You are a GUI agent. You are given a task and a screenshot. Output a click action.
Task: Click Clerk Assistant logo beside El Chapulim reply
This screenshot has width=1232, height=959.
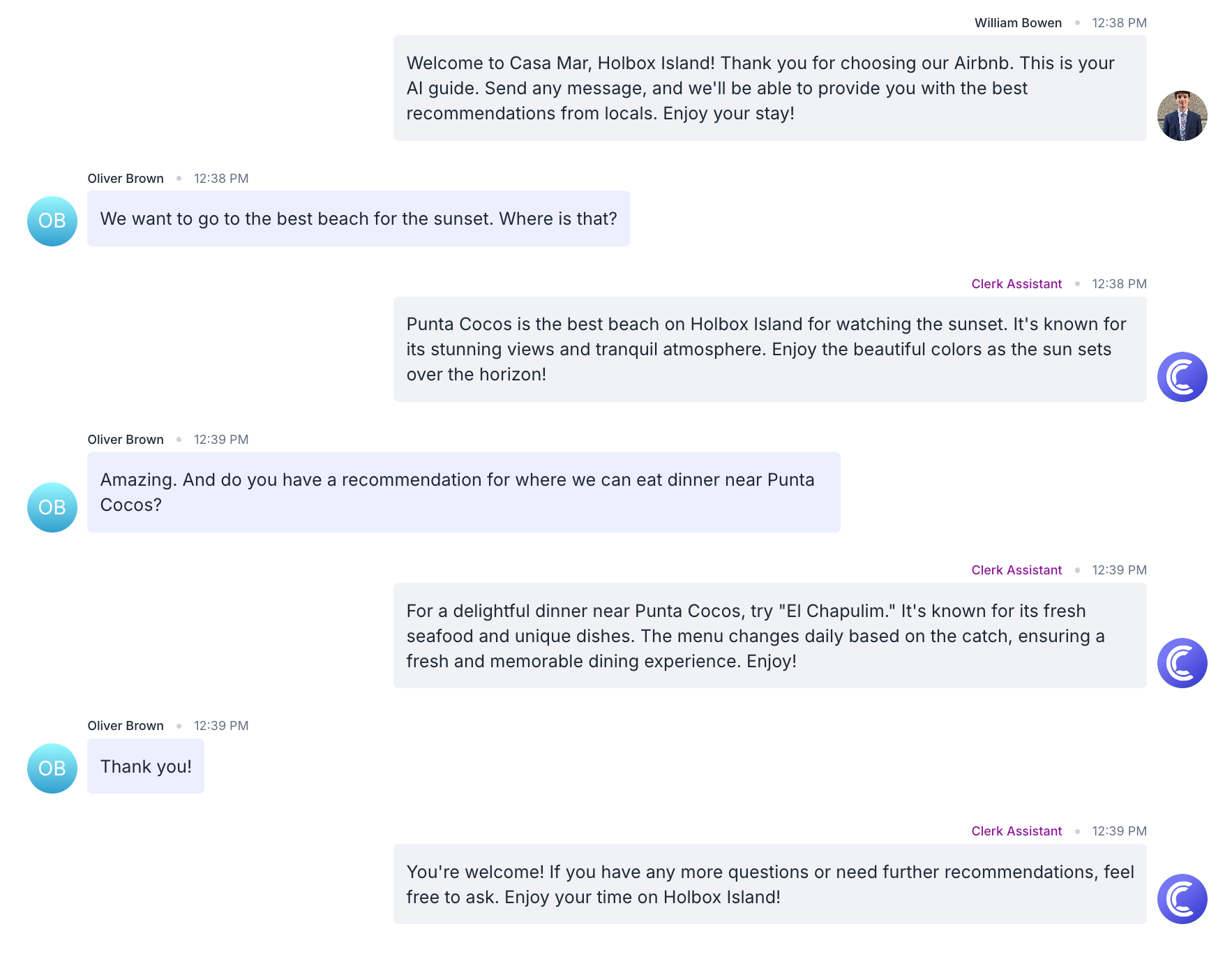(1182, 663)
